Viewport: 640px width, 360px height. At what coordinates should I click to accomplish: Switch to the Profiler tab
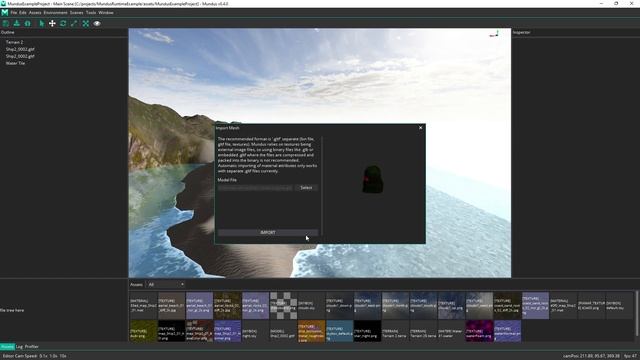[x=32, y=347]
